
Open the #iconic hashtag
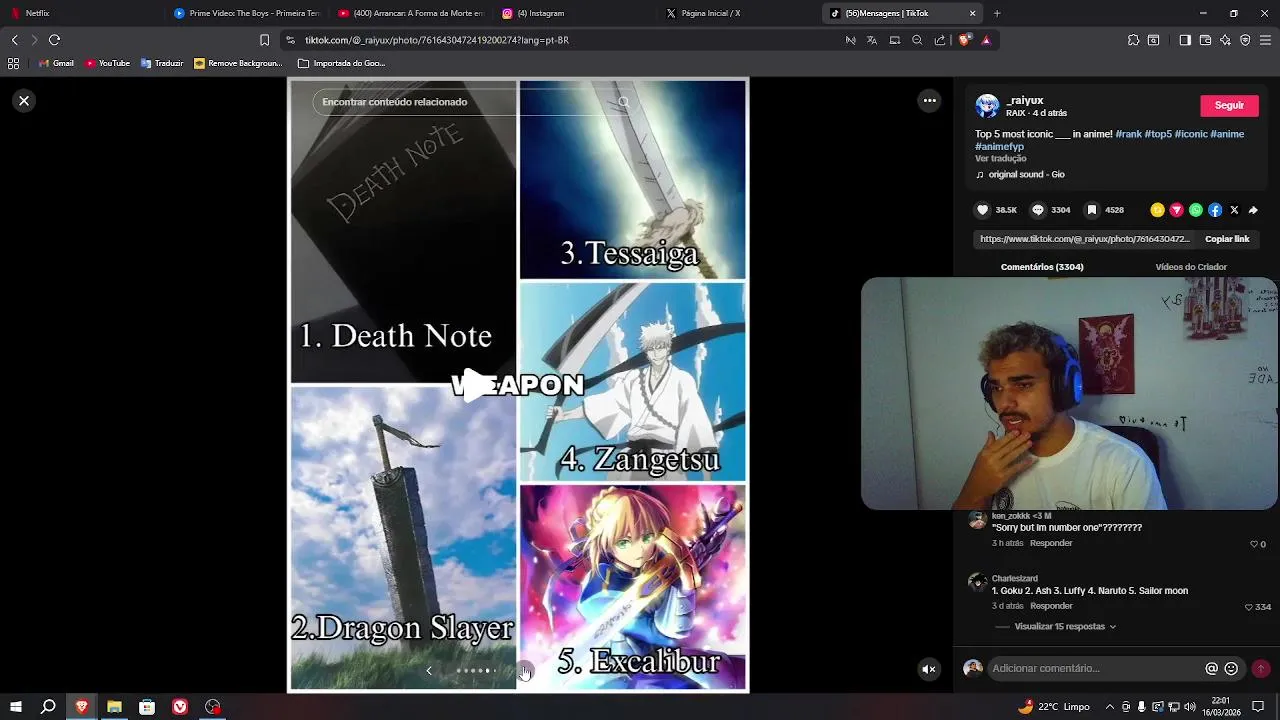[x=1191, y=134]
